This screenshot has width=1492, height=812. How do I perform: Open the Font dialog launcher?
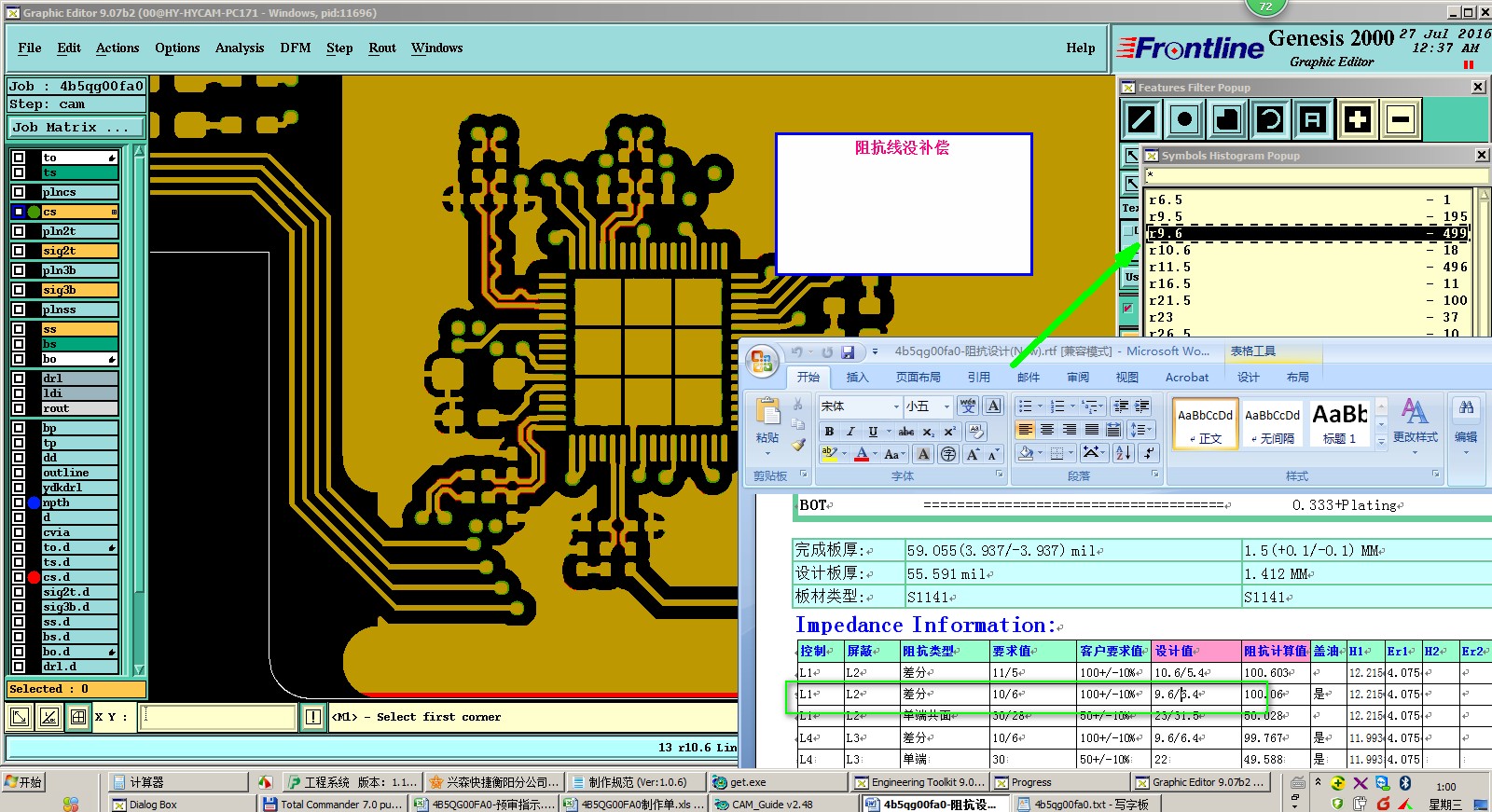(999, 475)
